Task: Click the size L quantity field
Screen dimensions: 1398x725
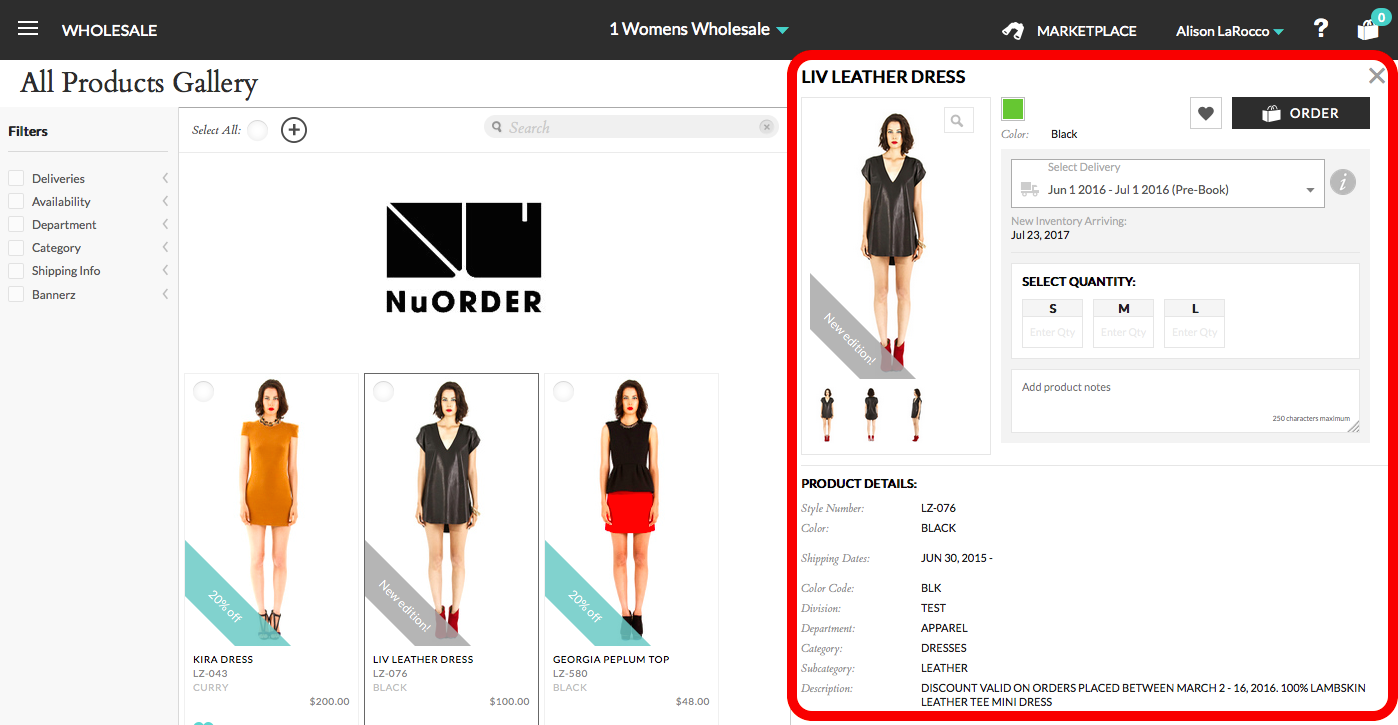Action: pyautogui.click(x=1194, y=332)
